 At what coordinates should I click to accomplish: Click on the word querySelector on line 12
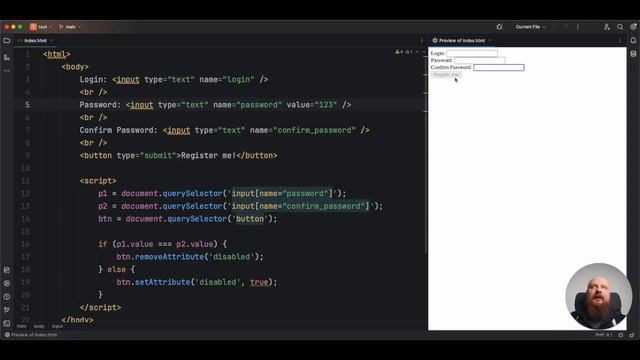[192, 193]
